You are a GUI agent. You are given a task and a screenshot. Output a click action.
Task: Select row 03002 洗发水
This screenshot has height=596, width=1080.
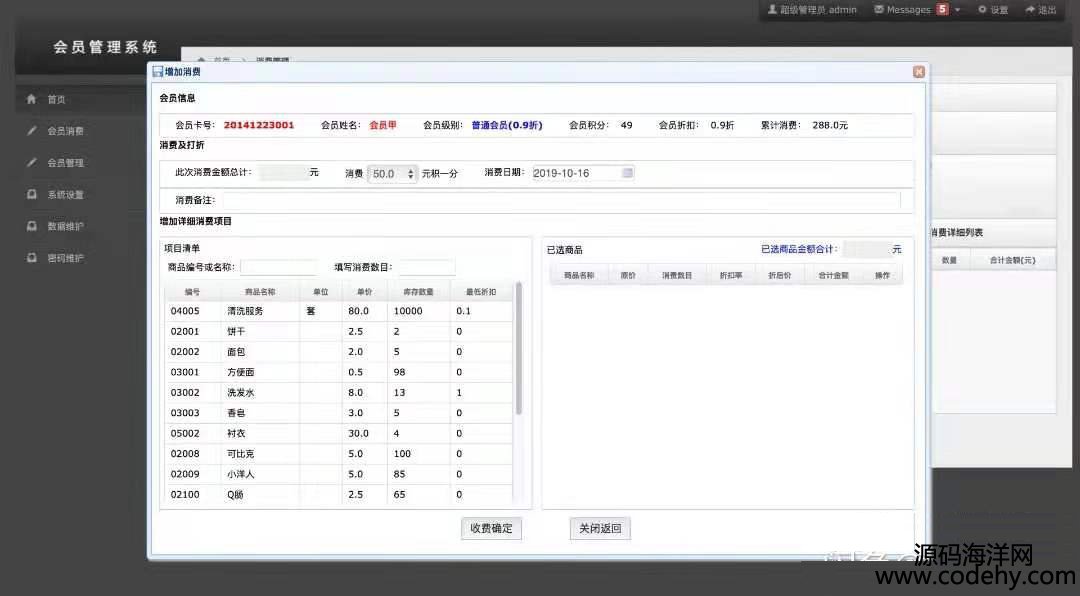(339, 392)
